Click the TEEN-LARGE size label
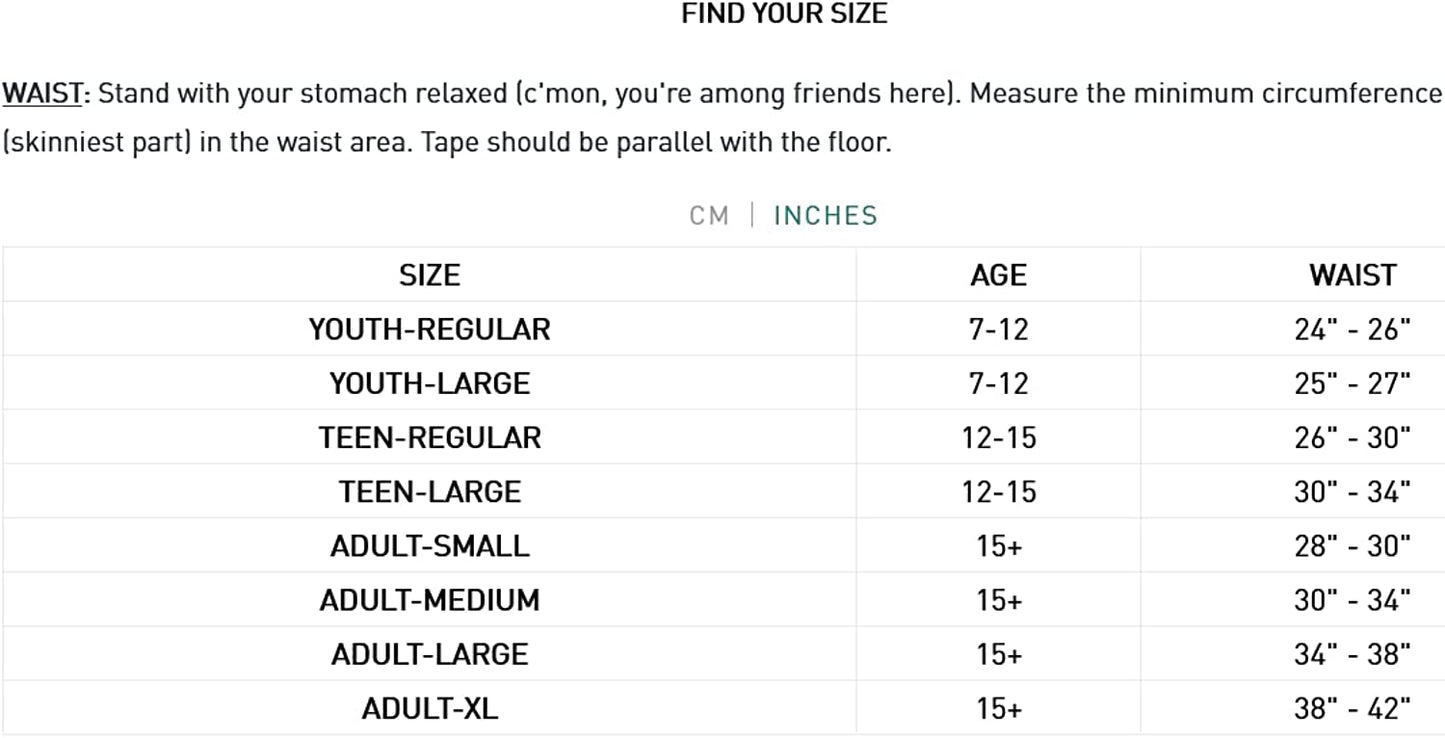The height and width of the screenshot is (738, 1445). coord(429,491)
